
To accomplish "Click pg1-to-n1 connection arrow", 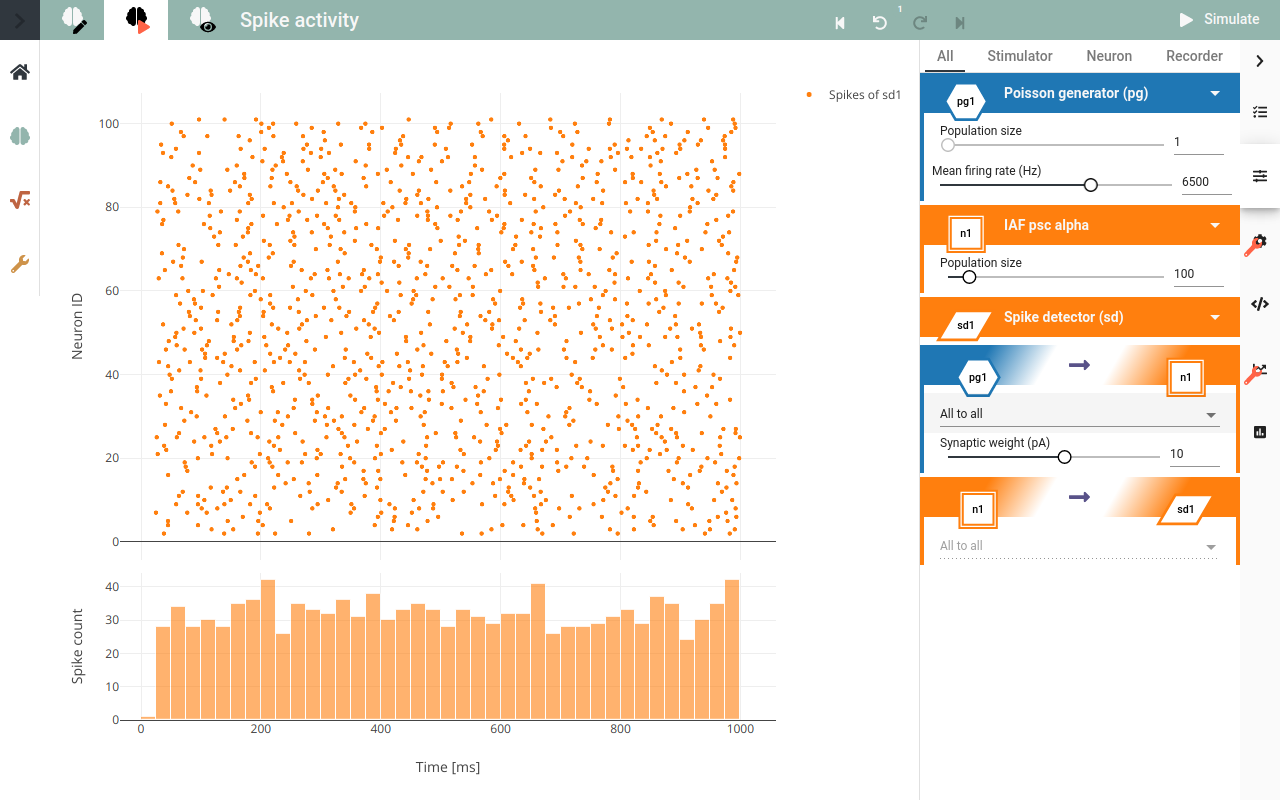I will pyautogui.click(x=1079, y=365).
